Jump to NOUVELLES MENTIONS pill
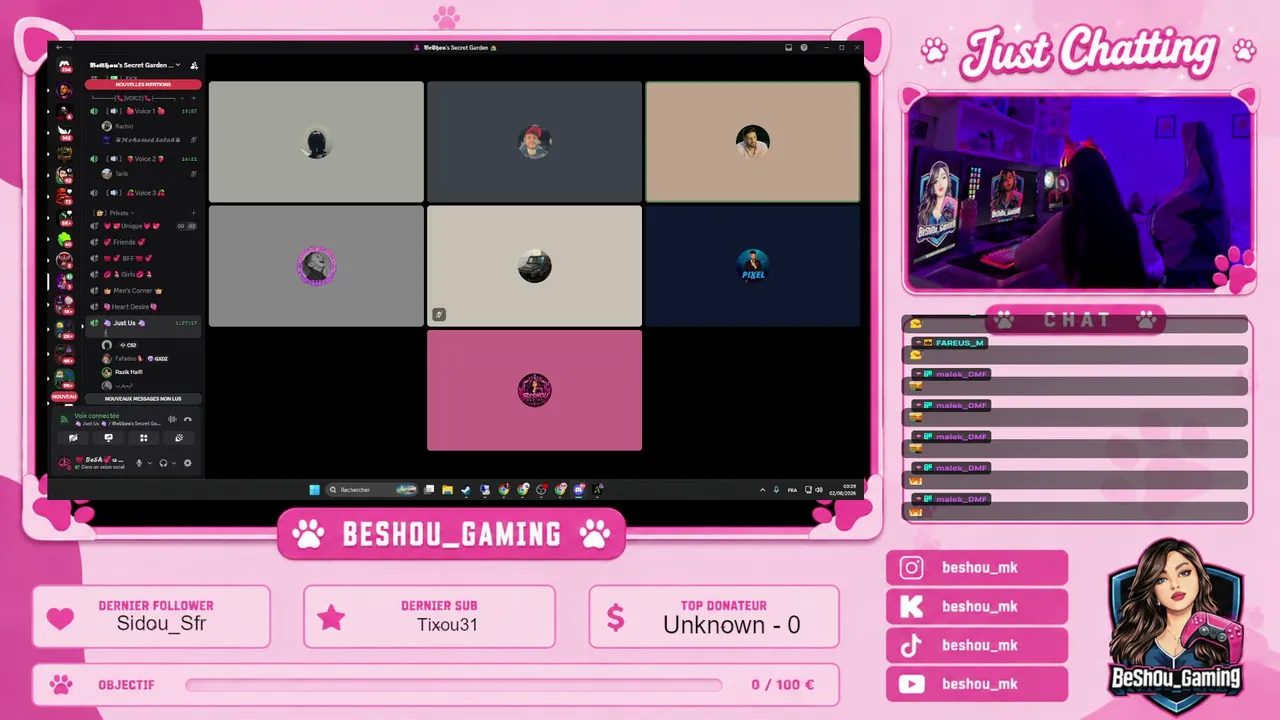This screenshot has width=1280, height=720. coord(144,84)
